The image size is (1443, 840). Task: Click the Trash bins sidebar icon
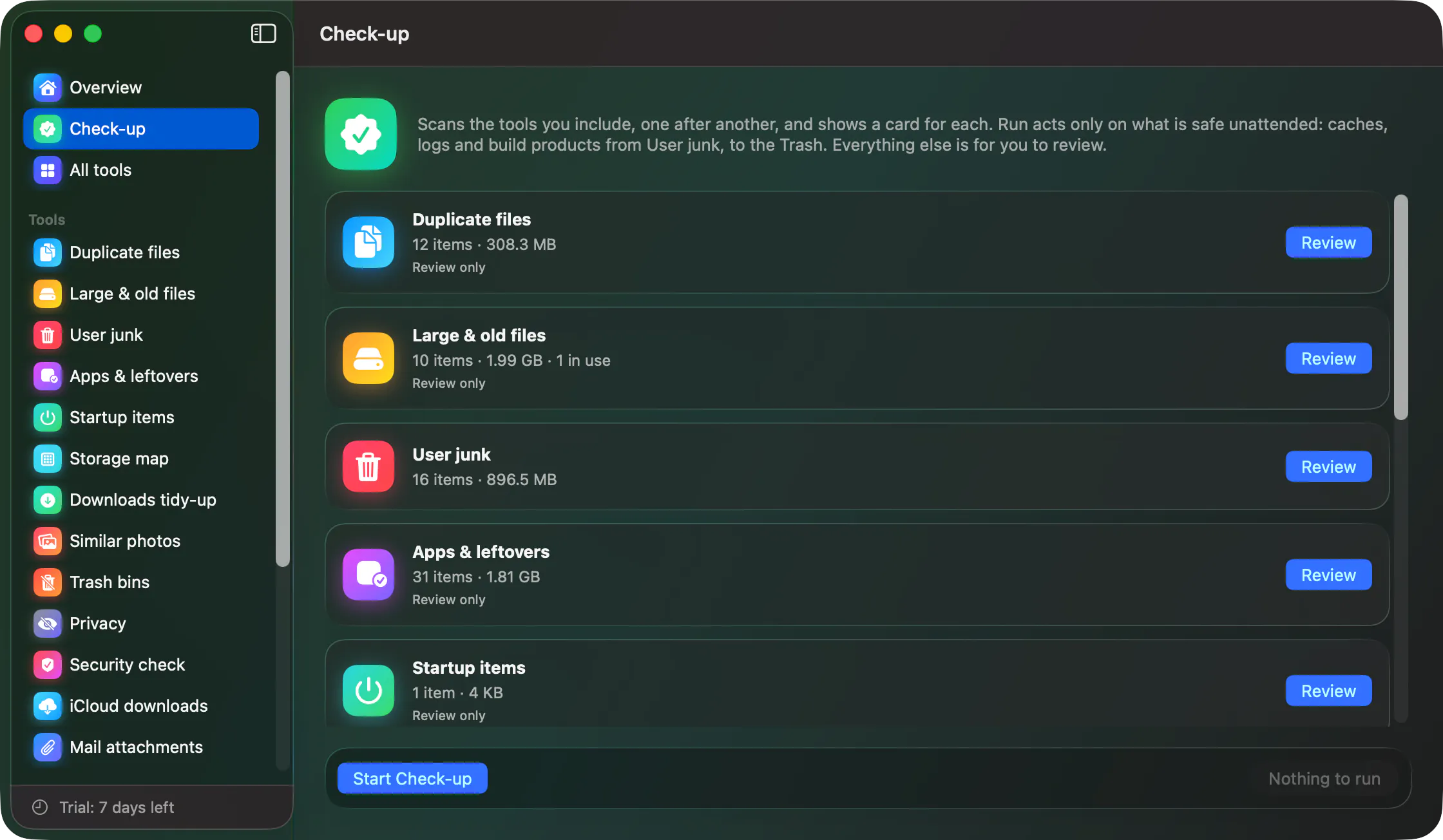[48, 582]
